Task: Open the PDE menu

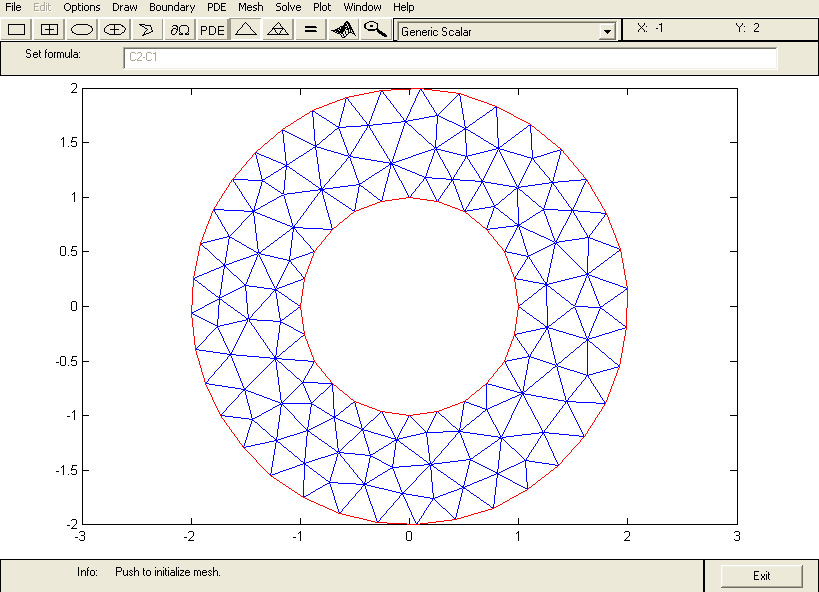Action: 217,7
